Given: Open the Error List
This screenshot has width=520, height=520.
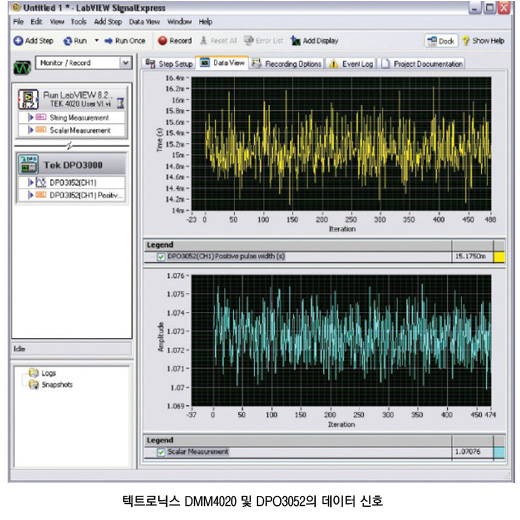Looking at the screenshot, I should [x=263, y=41].
